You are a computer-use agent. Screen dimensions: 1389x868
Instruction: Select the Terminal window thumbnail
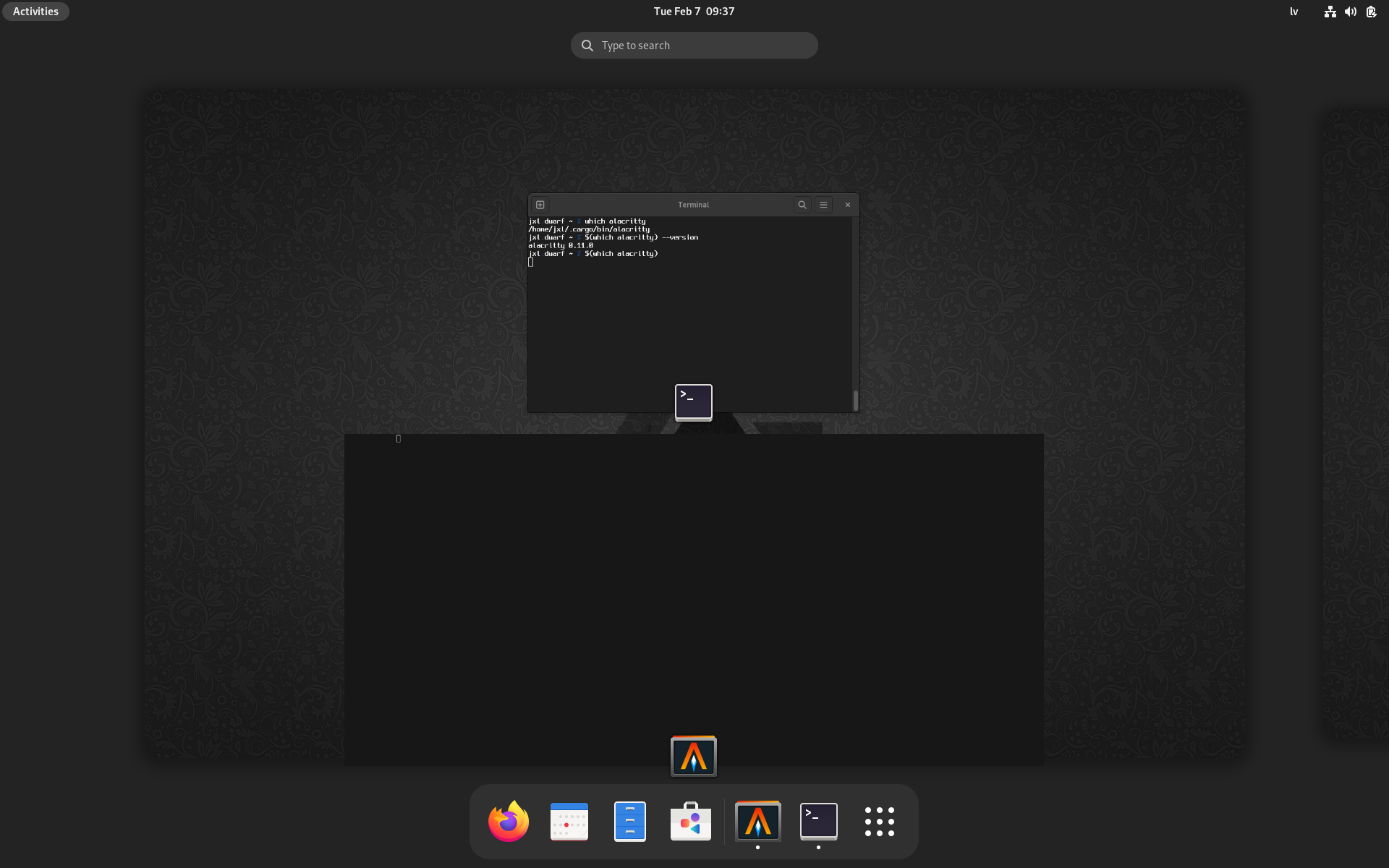click(691, 304)
